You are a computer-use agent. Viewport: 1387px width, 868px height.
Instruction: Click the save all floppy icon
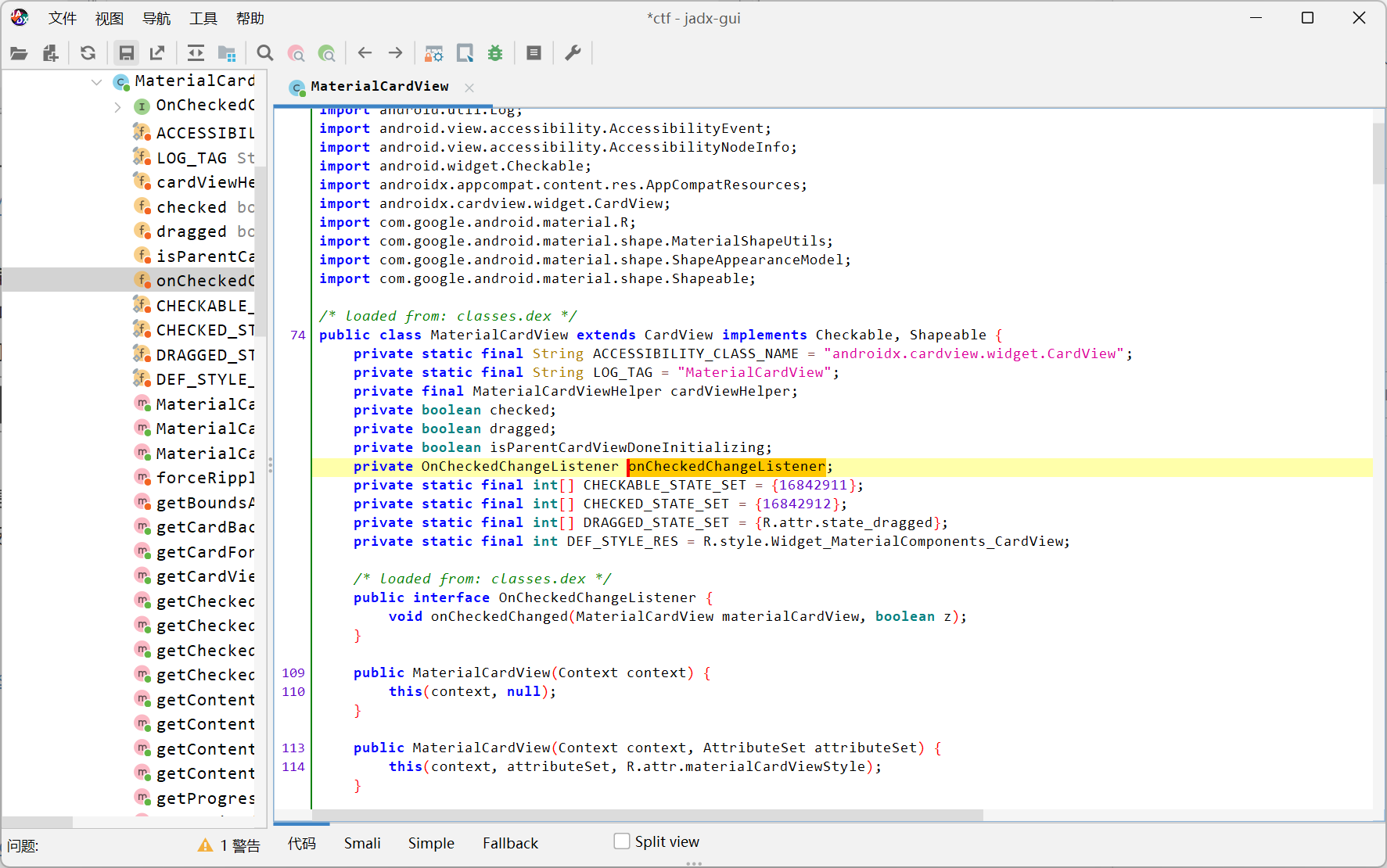point(126,53)
